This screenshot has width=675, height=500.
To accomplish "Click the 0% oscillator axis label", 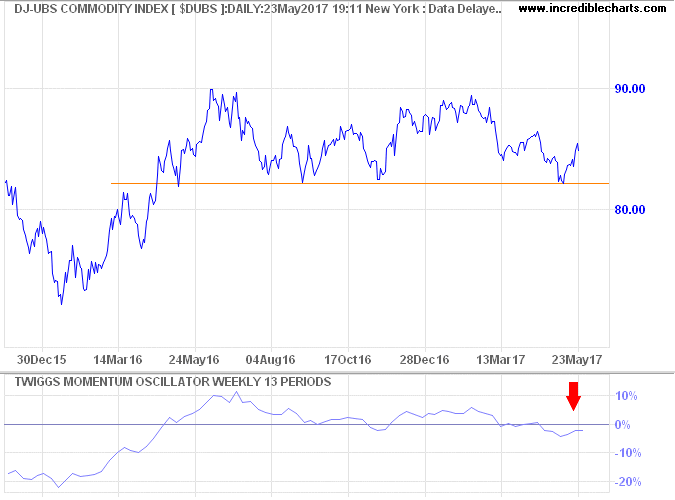I will (x=622, y=425).
